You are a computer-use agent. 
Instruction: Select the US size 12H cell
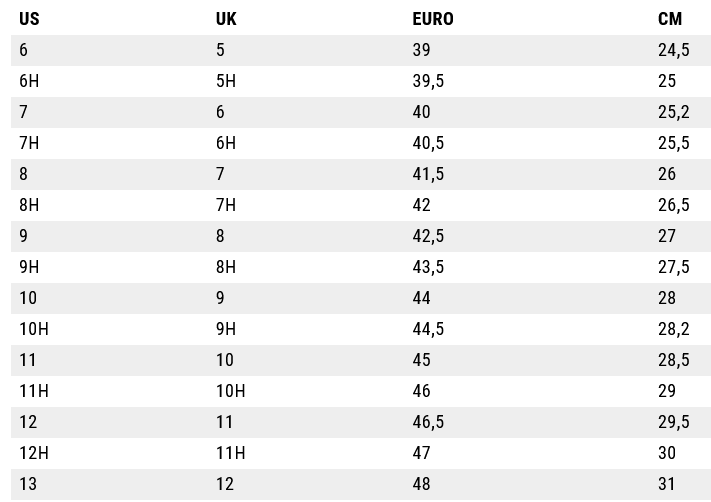coord(34,453)
